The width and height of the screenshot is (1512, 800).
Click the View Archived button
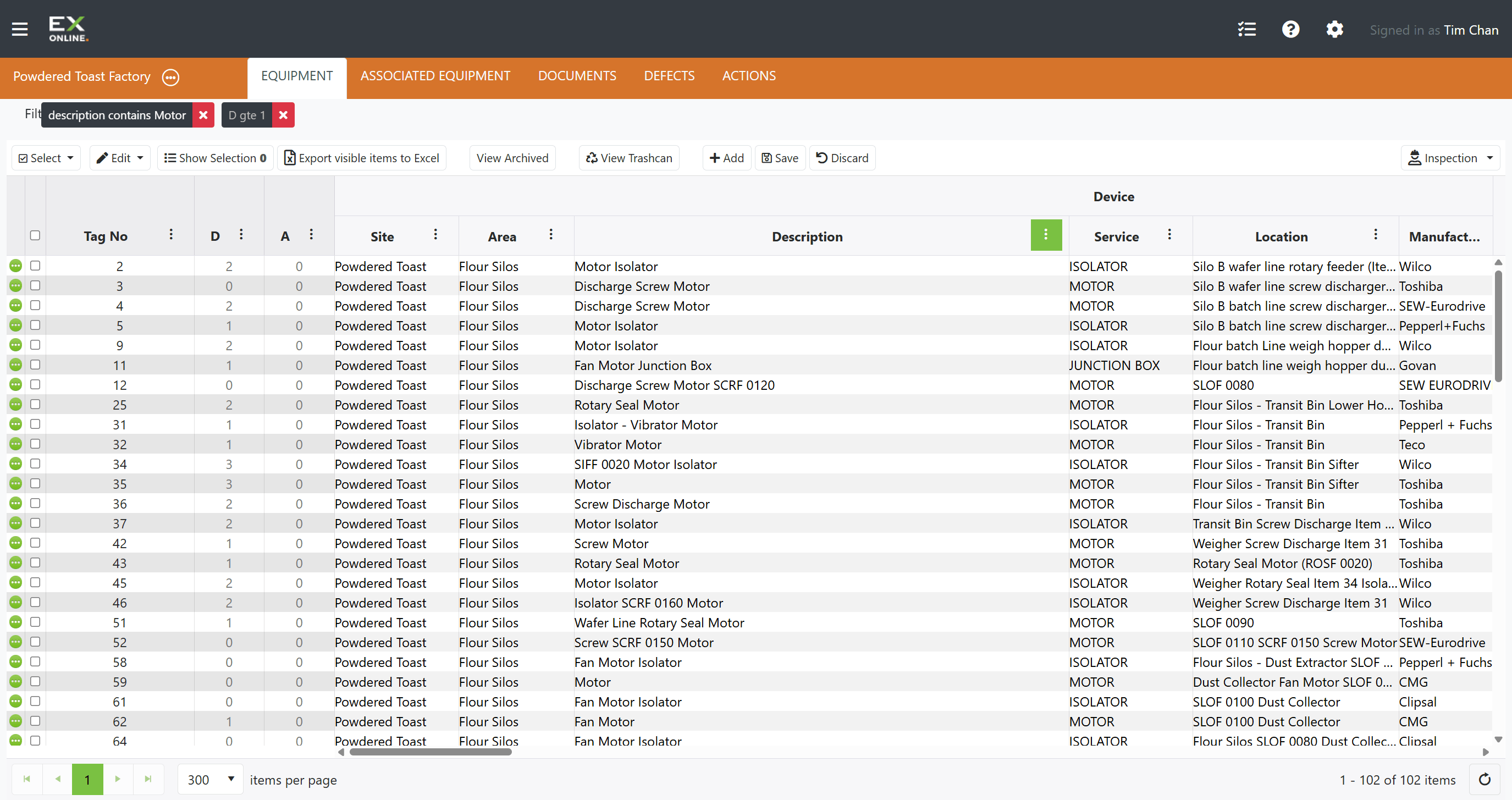512,158
